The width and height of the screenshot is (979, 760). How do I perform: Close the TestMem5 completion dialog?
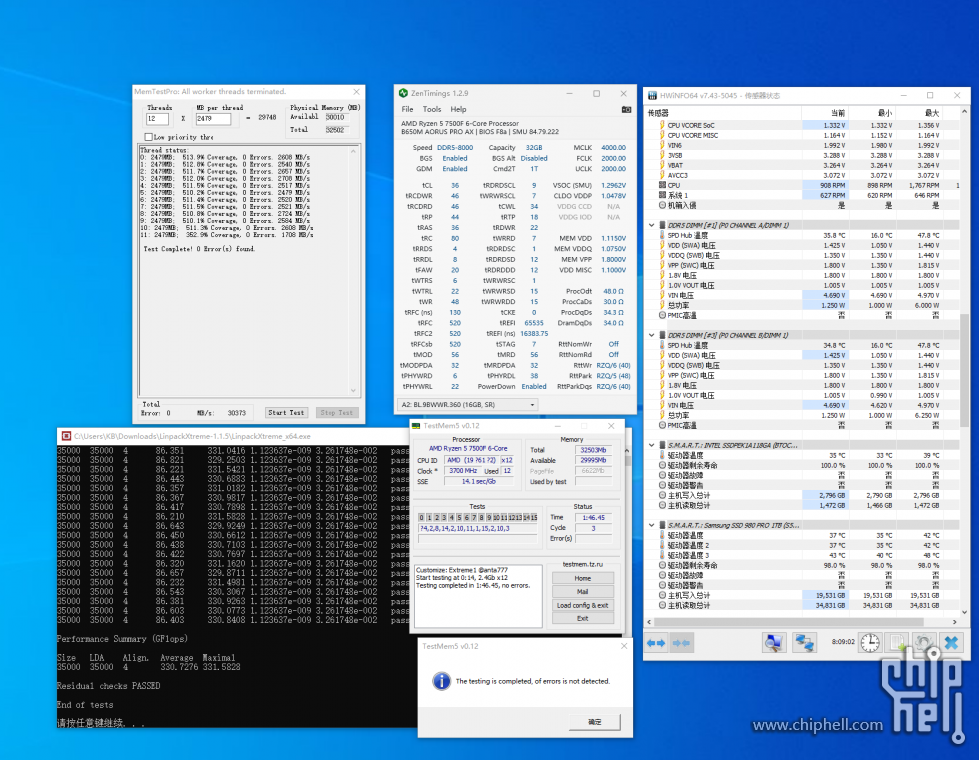point(624,646)
